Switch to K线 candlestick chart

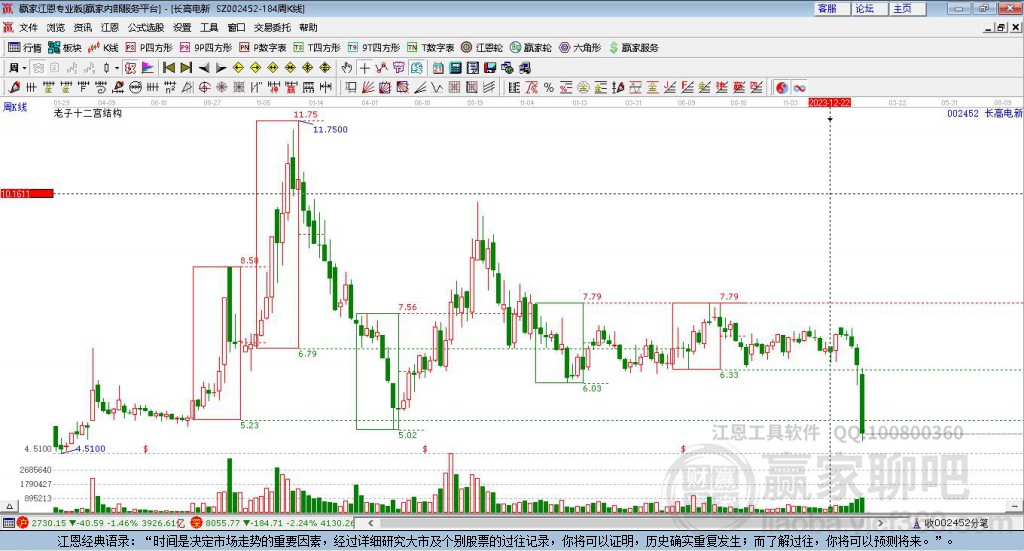coord(103,48)
